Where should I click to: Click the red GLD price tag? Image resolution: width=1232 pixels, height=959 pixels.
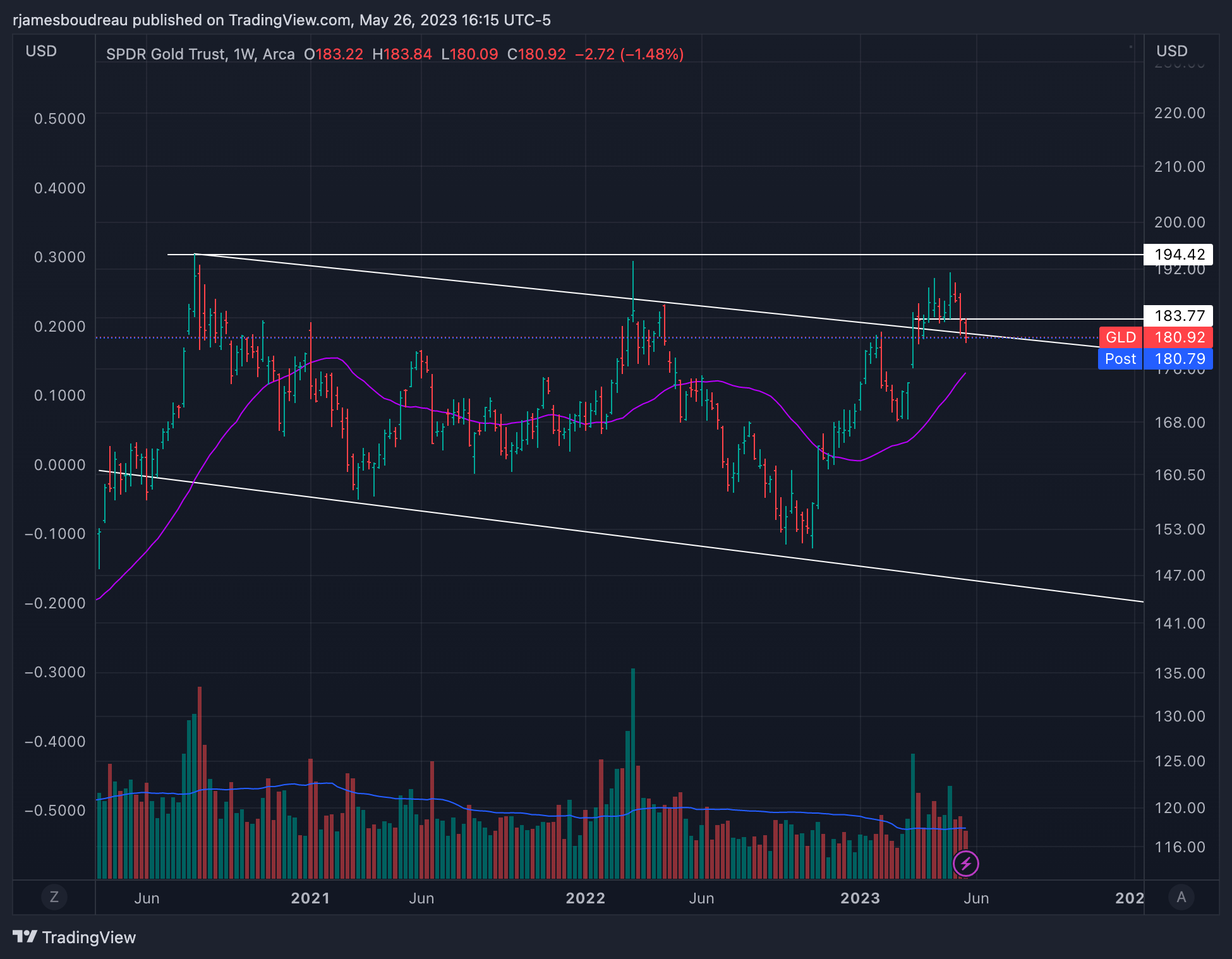[x=1120, y=337]
